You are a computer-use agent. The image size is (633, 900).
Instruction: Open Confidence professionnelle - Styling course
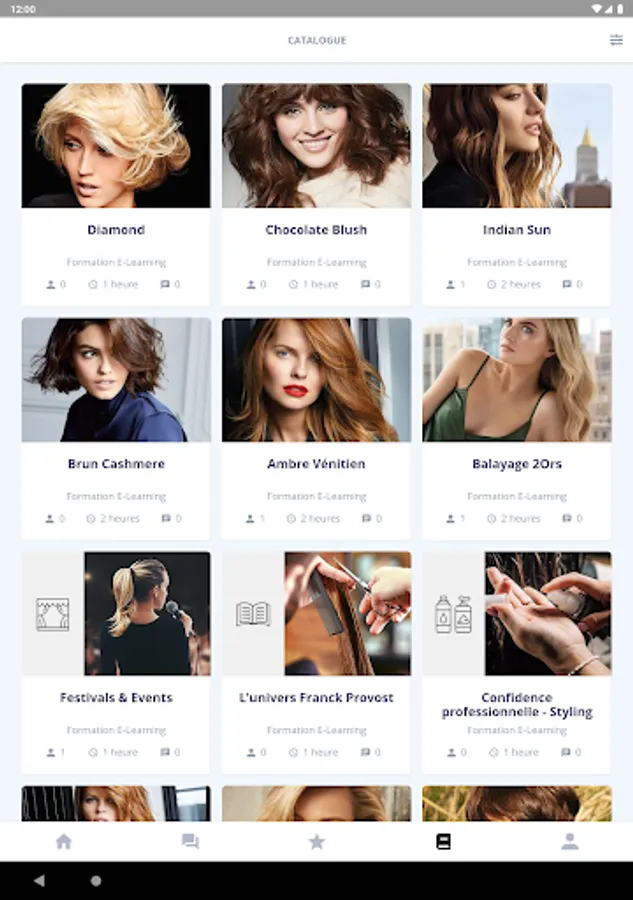(517, 662)
